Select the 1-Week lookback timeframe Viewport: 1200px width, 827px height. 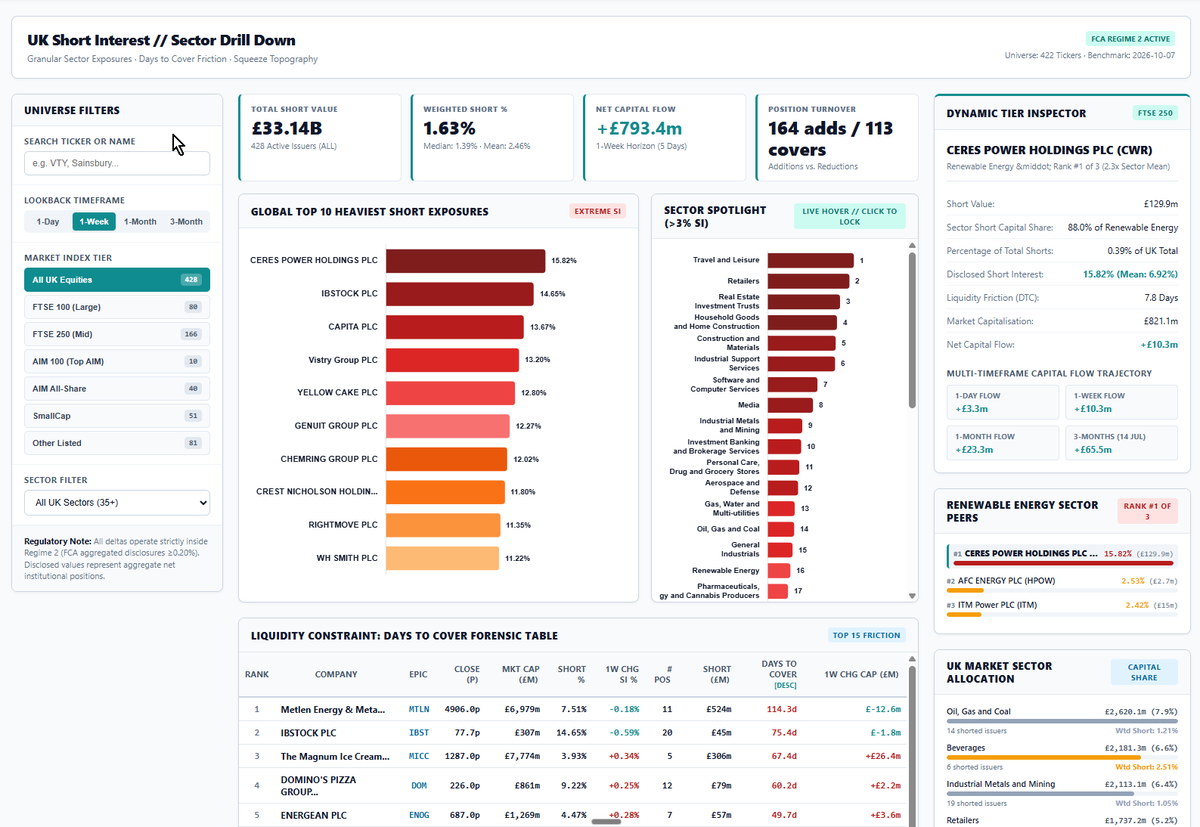click(x=94, y=222)
